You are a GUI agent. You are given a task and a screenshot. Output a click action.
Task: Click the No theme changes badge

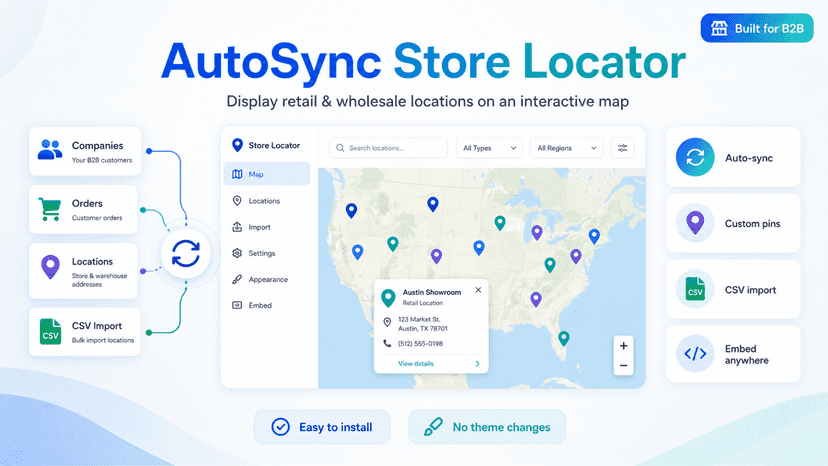[x=487, y=427]
